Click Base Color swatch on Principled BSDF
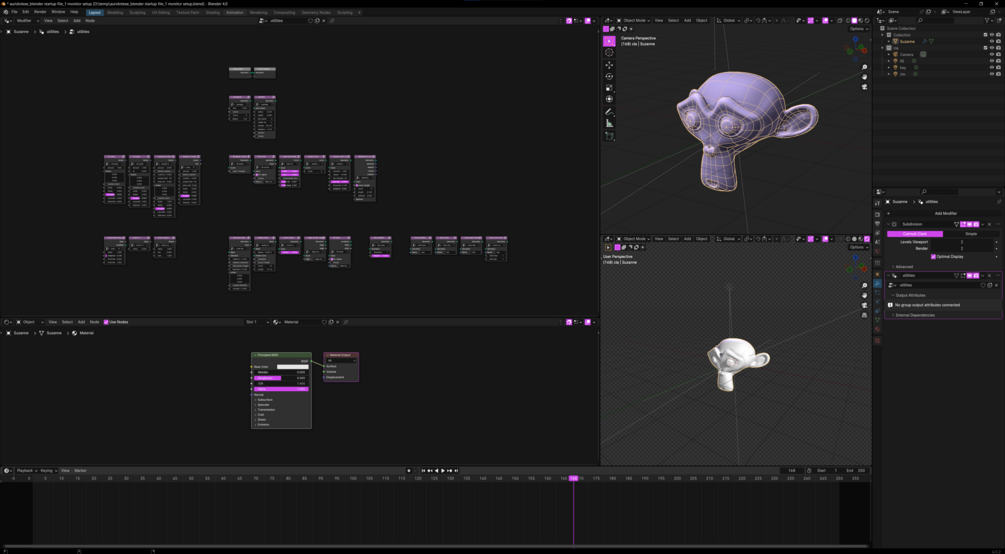1005x554 pixels. [292, 367]
